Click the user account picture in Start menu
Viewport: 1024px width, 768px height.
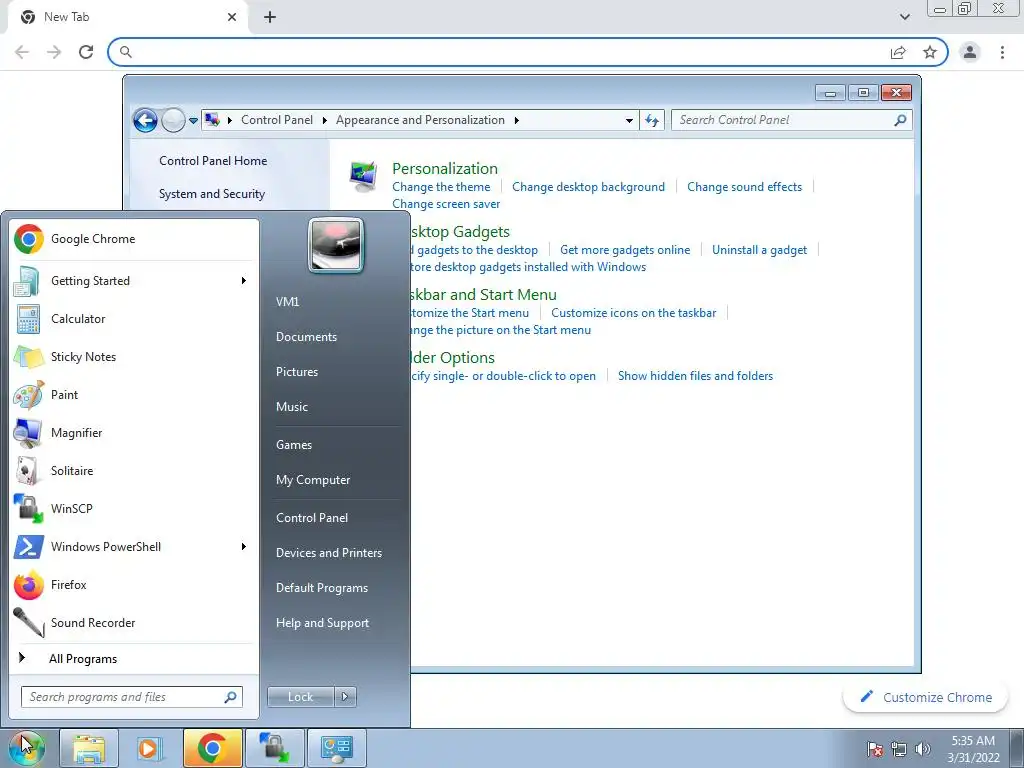pyautogui.click(x=336, y=245)
